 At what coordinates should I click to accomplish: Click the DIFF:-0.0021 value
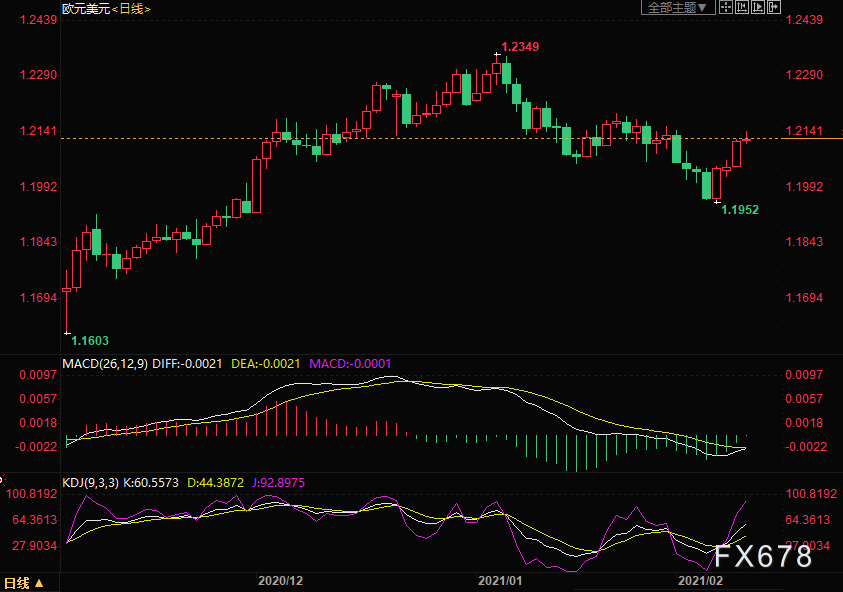pos(187,364)
